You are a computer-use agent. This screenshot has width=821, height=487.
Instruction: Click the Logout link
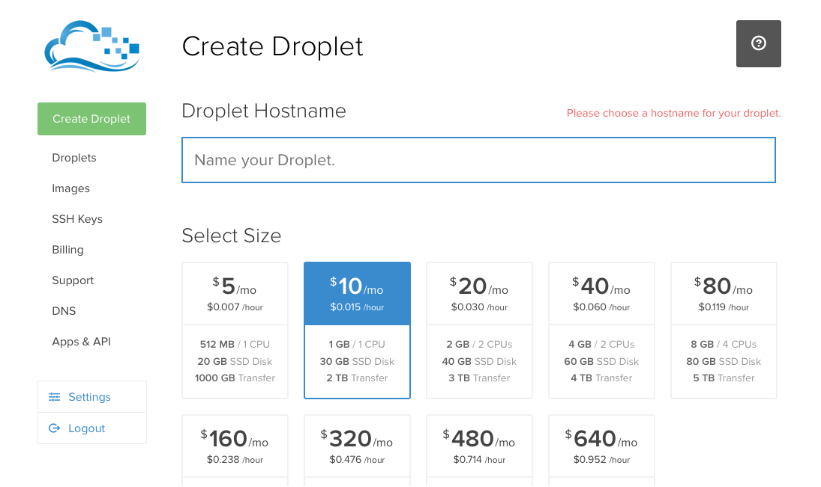pos(87,428)
